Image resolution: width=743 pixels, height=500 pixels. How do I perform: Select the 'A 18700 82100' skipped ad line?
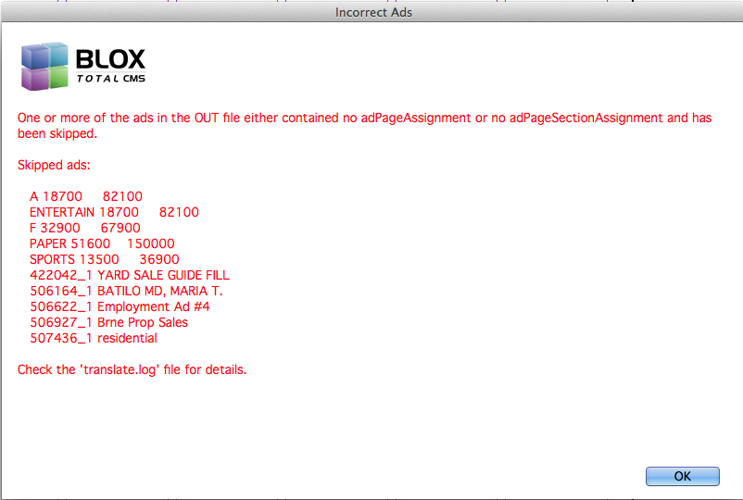tap(86, 197)
